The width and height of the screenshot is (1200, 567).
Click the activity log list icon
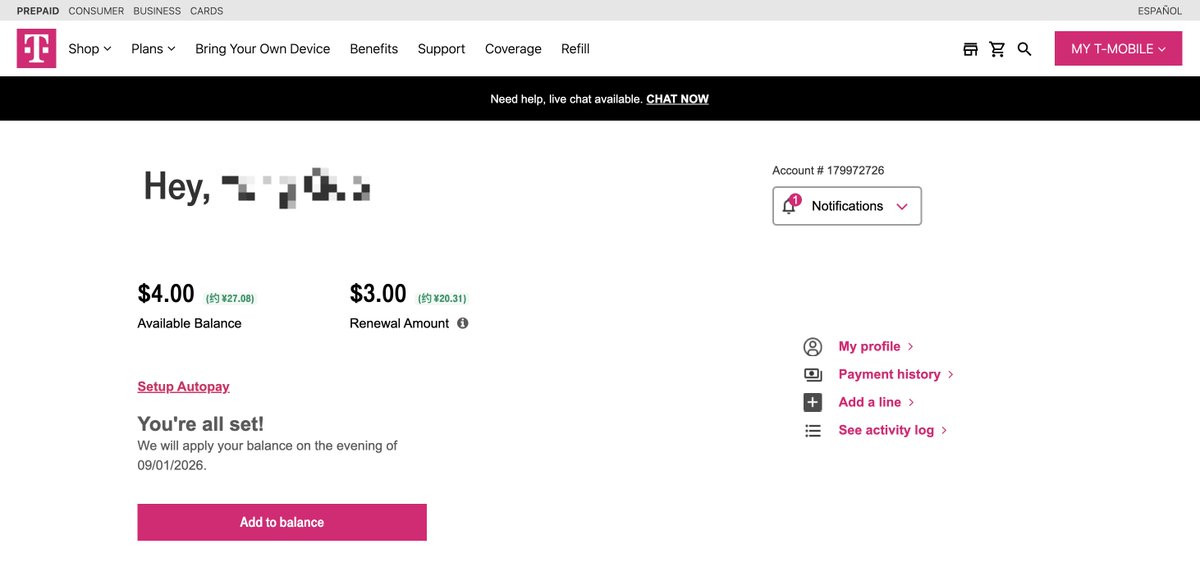click(813, 430)
